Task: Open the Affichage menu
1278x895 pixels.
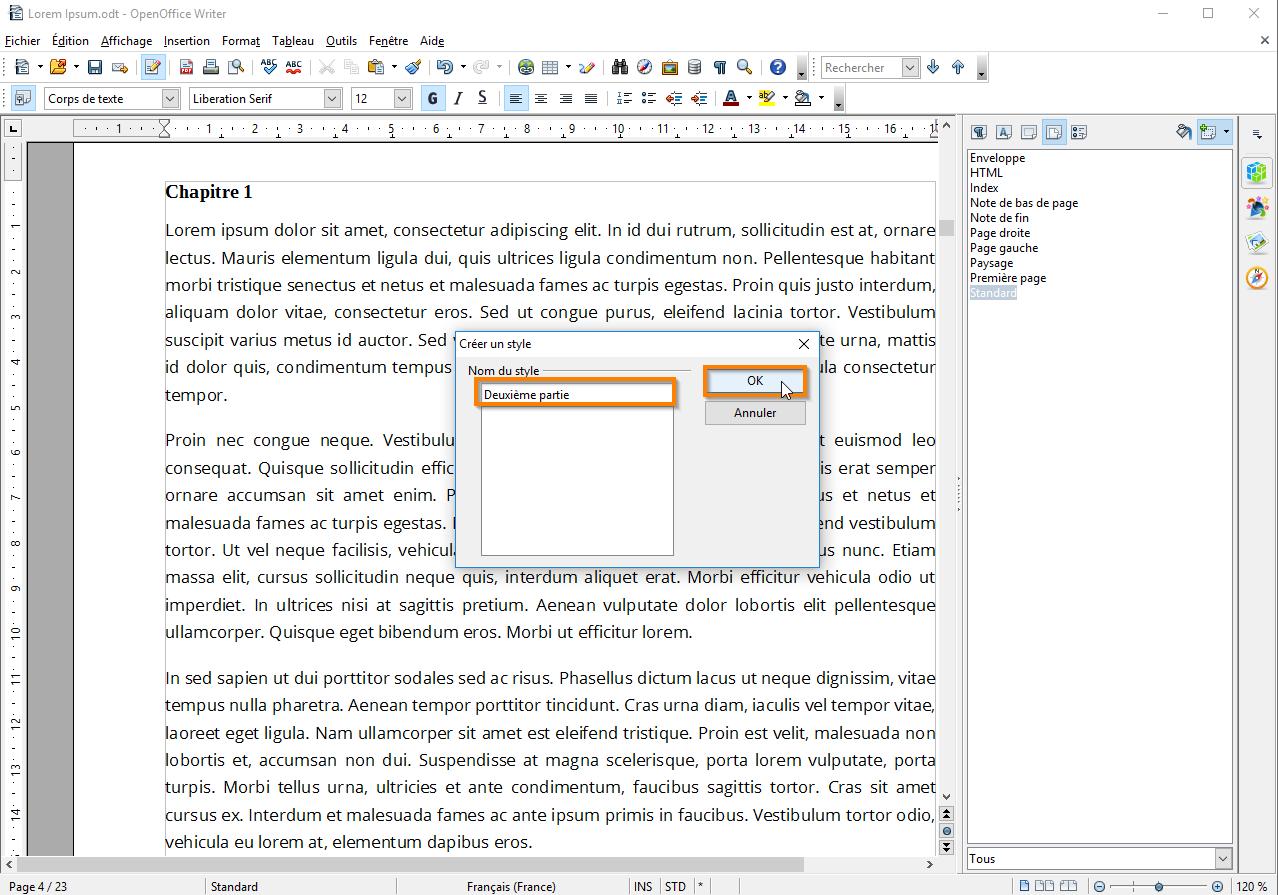Action: coord(127,41)
